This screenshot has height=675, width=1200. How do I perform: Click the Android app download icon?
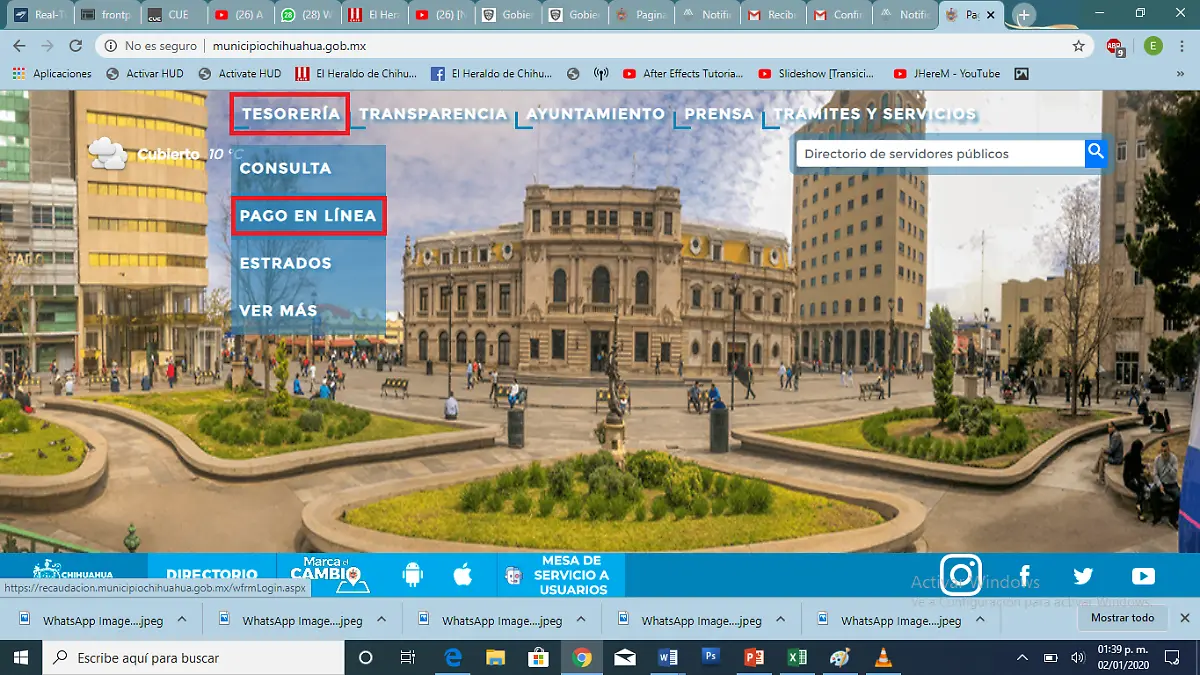pyautogui.click(x=412, y=575)
